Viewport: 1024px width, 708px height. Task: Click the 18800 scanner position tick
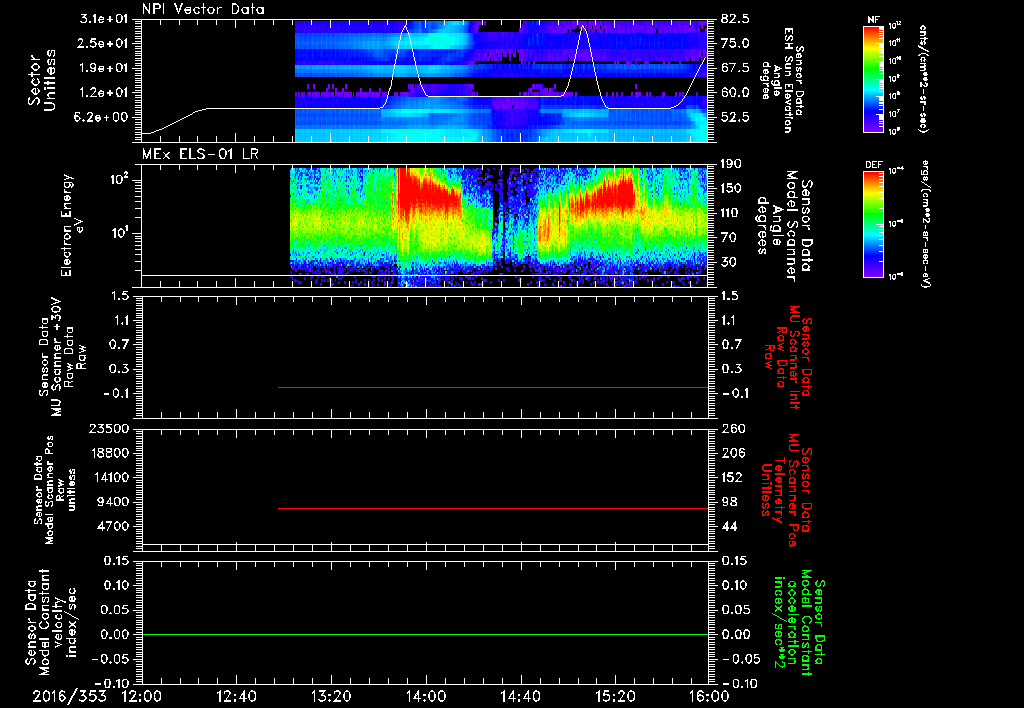click(108, 453)
